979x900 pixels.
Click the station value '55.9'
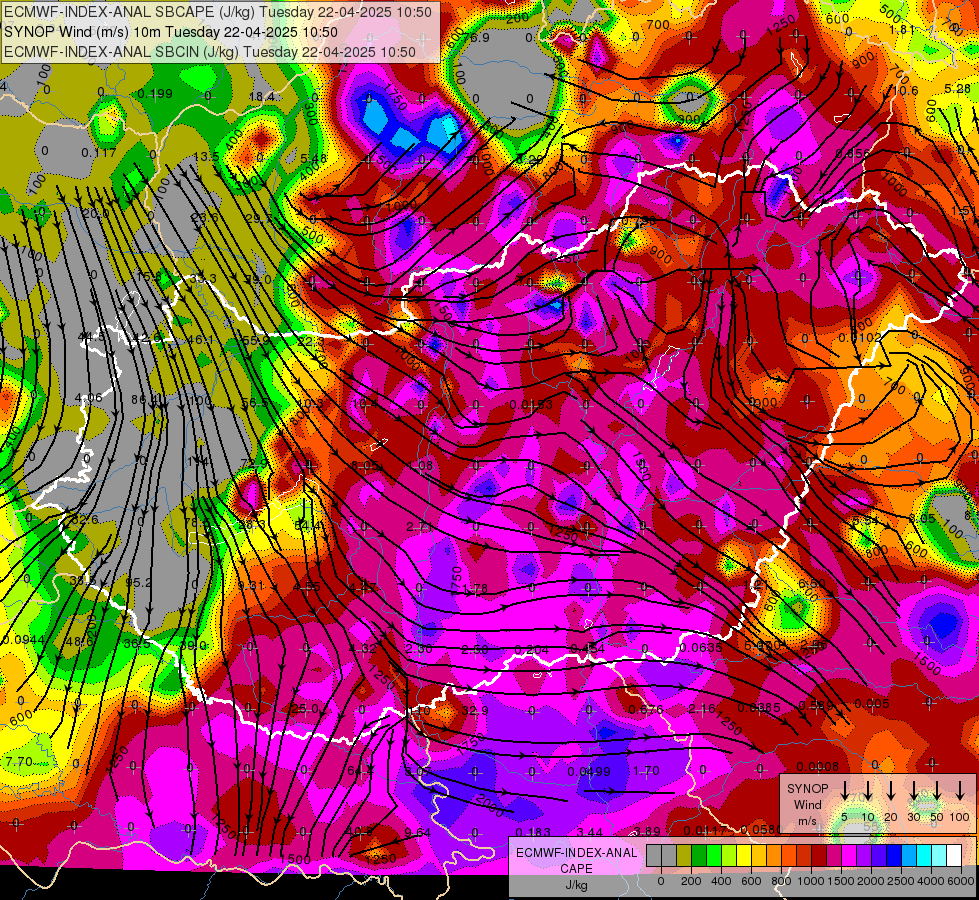(x=255, y=340)
